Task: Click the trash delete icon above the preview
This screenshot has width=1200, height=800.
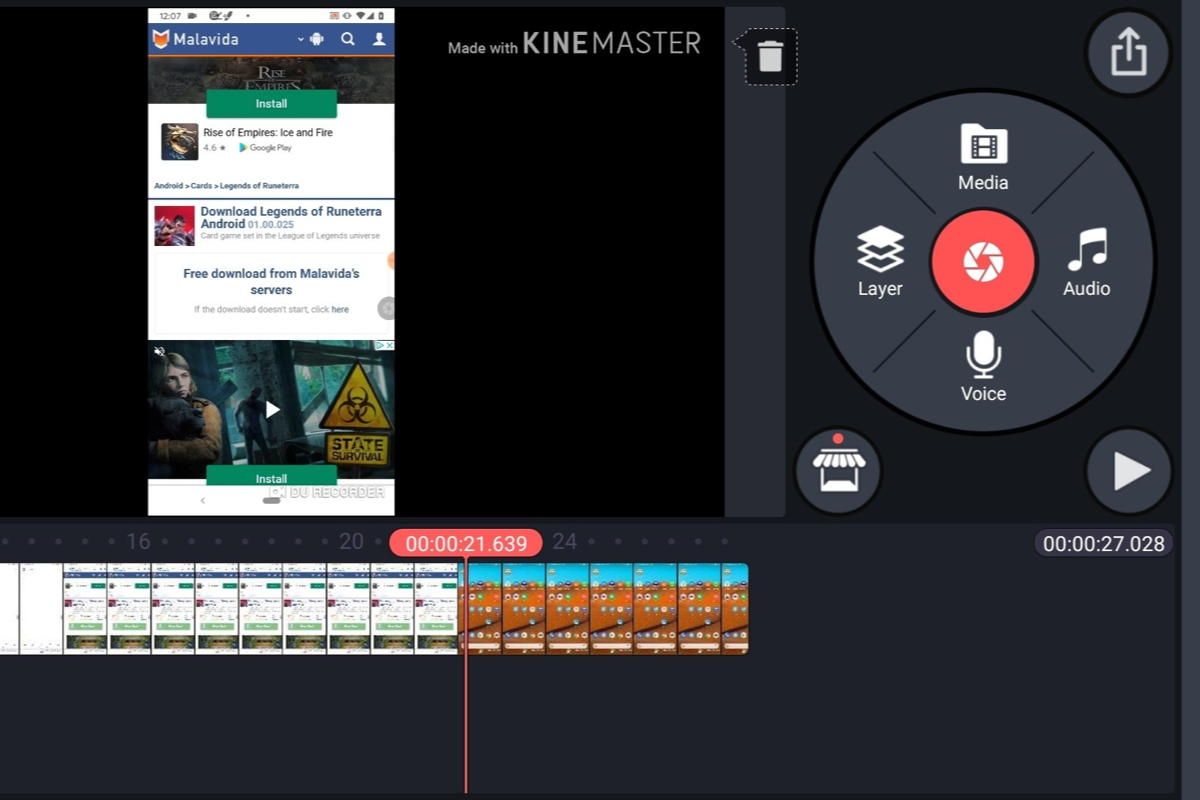Action: coord(768,57)
